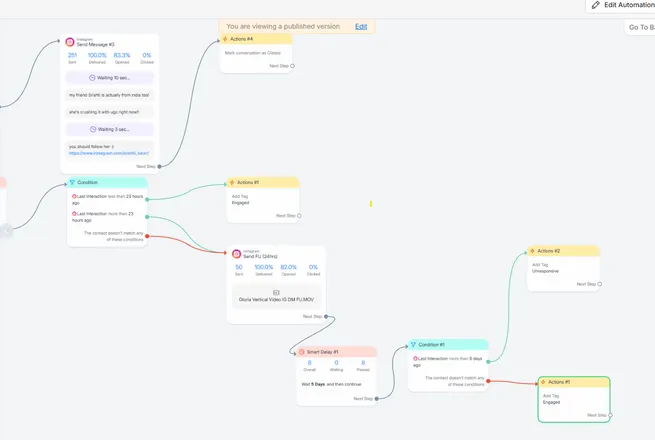This screenshot has height=440, width=655.
Task: Click Instagram icon on Send FU (24hrs) node
Action: [236, 254]
